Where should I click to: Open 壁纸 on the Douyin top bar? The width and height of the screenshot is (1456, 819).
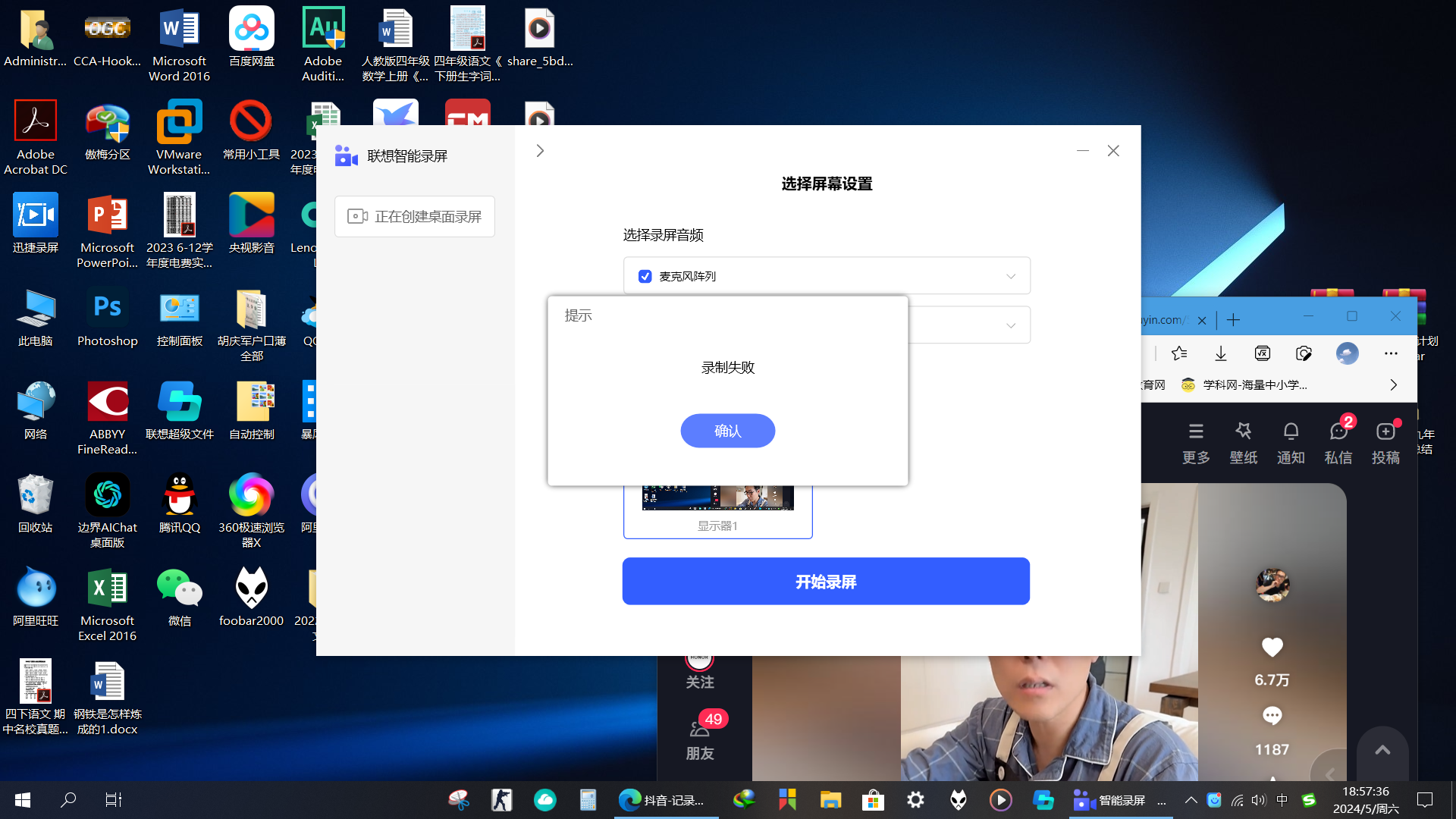[x=1244, y=443]
